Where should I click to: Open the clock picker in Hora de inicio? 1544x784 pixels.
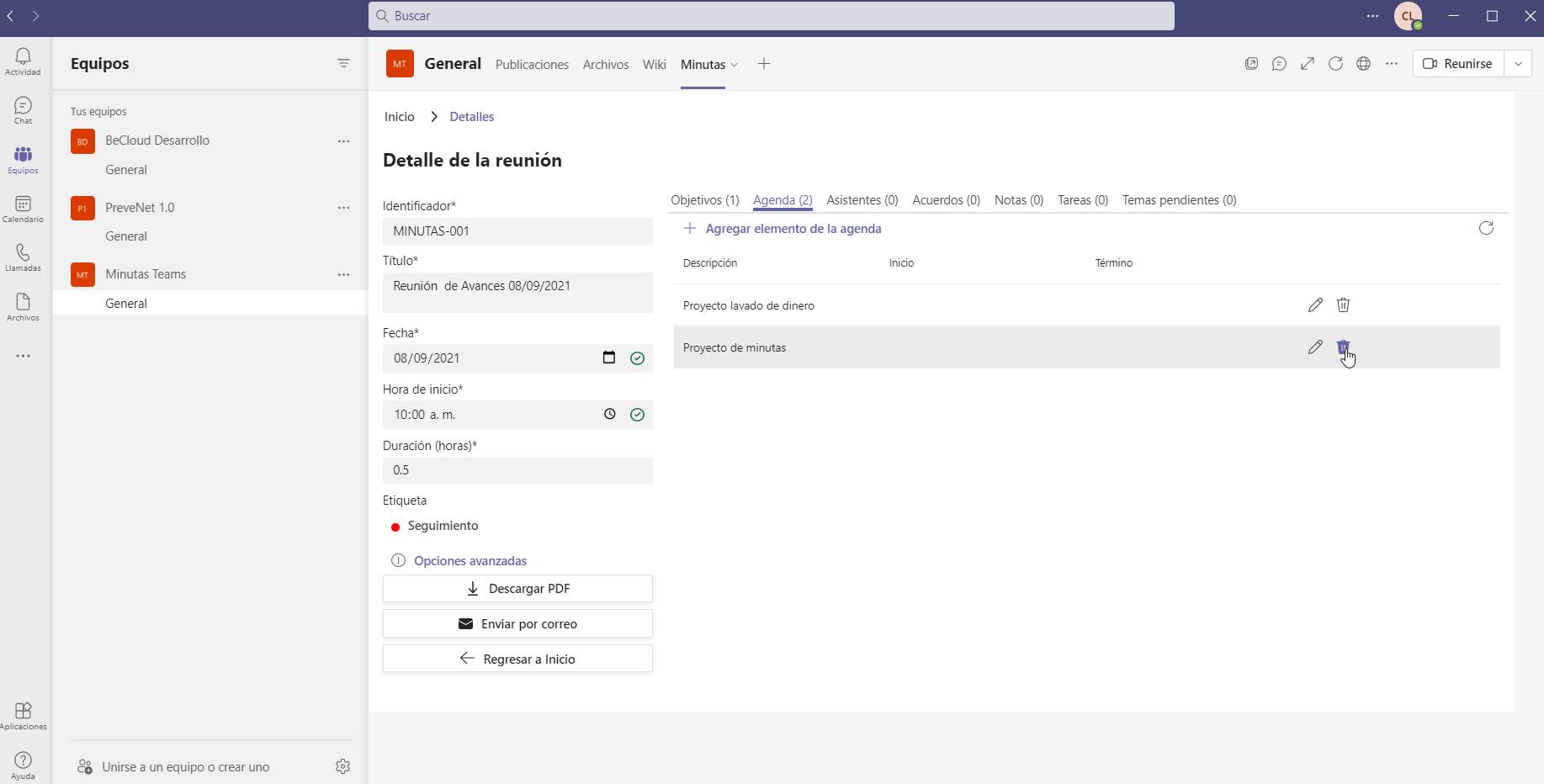[x=610, y=414]
